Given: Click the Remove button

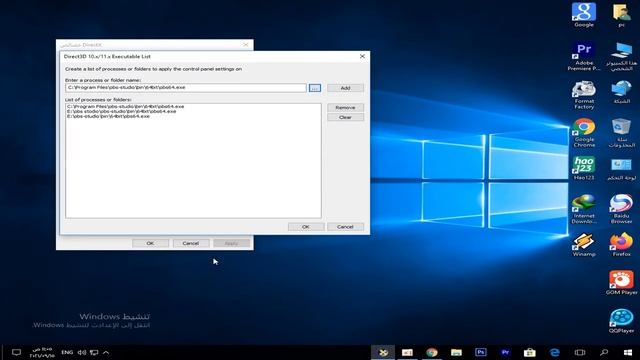Looking at the screenshot, I should click(x=345, y=107).
